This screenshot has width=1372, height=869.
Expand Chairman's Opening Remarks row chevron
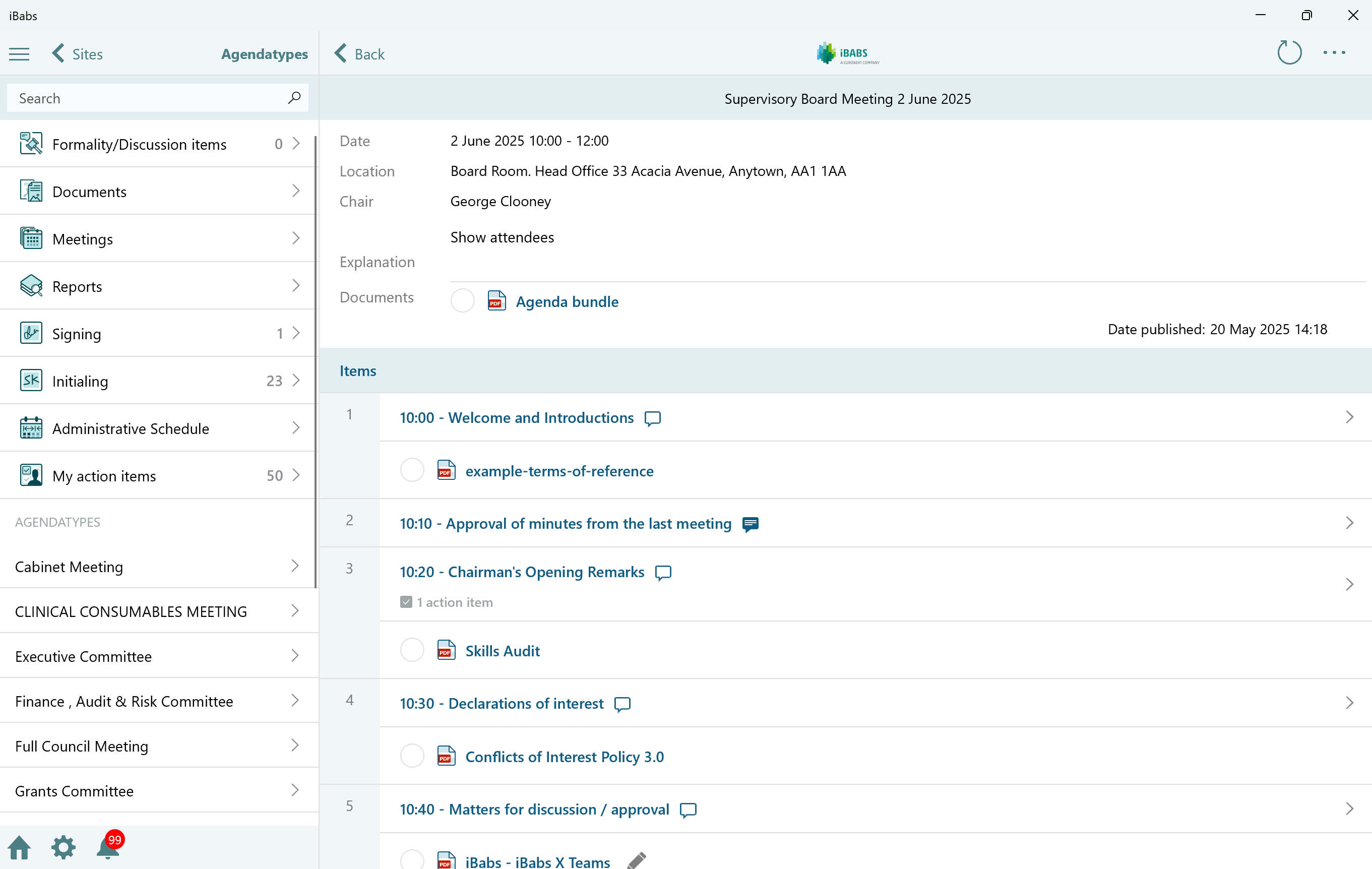1349,585
